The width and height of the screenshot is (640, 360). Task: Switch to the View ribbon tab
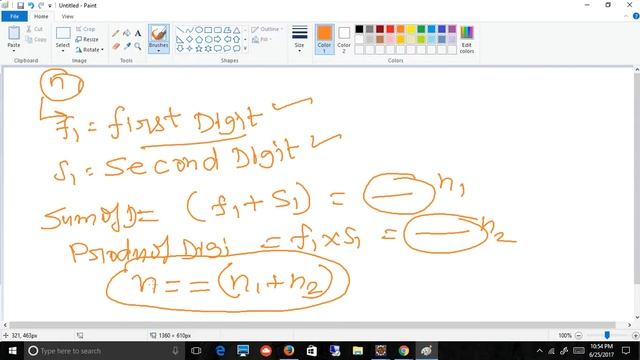click(67, 16)
